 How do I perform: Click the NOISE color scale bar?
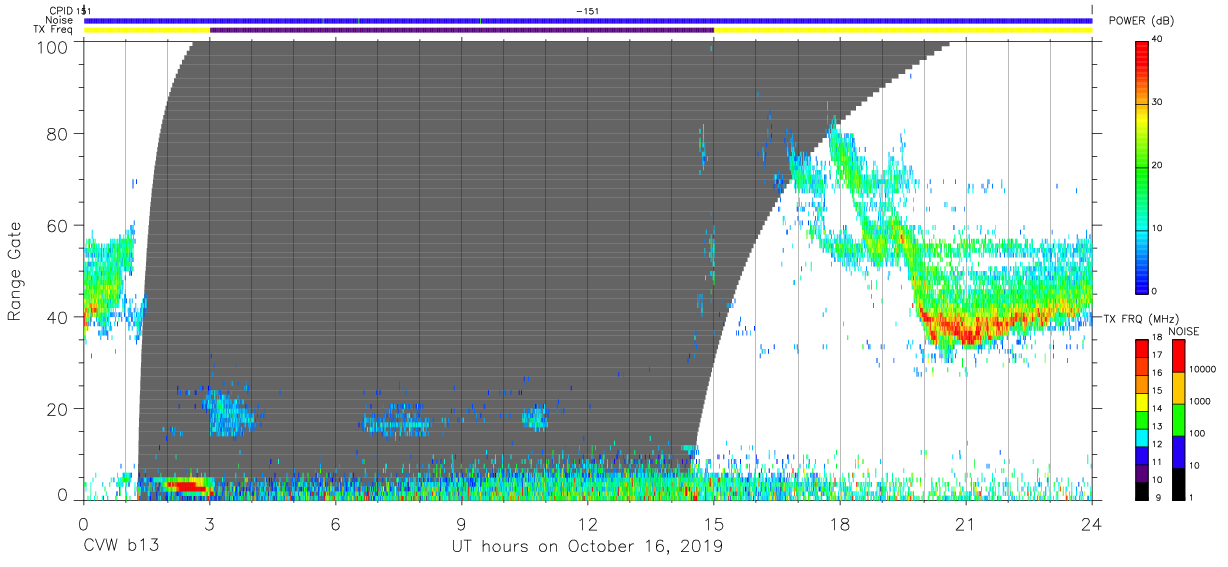pos(1178,418)
